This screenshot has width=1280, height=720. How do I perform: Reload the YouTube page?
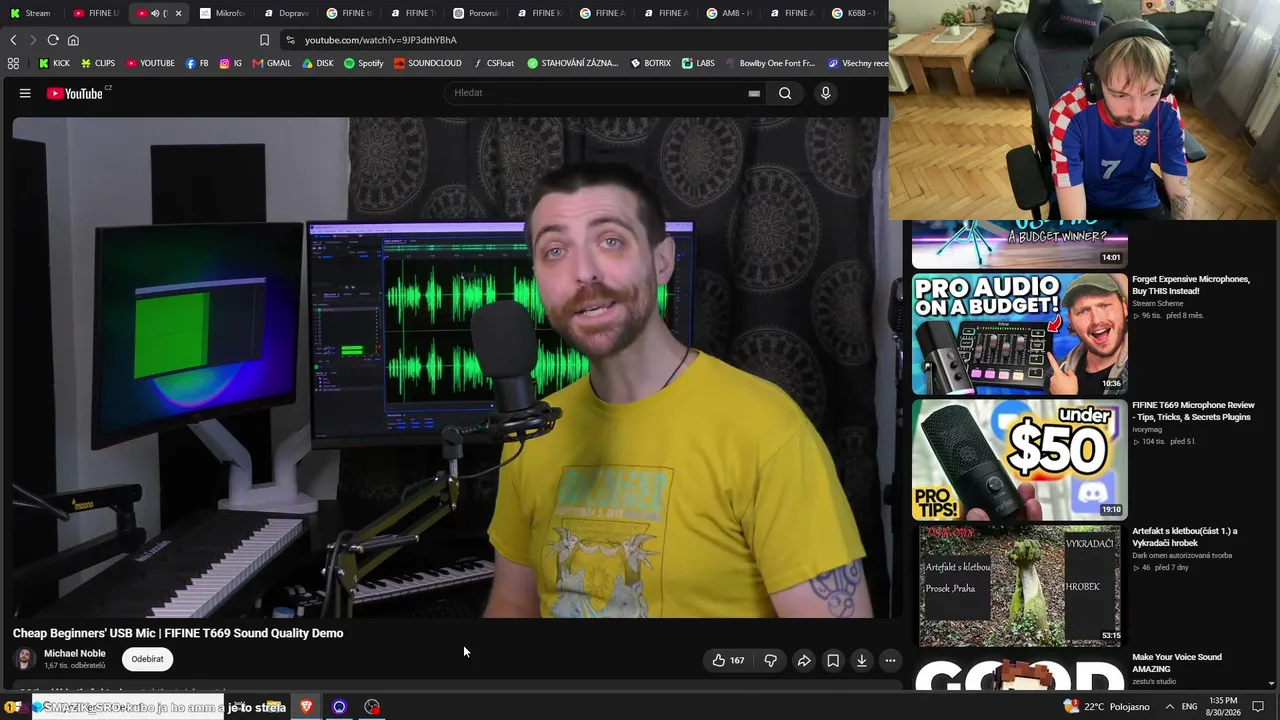coord(53,40)
